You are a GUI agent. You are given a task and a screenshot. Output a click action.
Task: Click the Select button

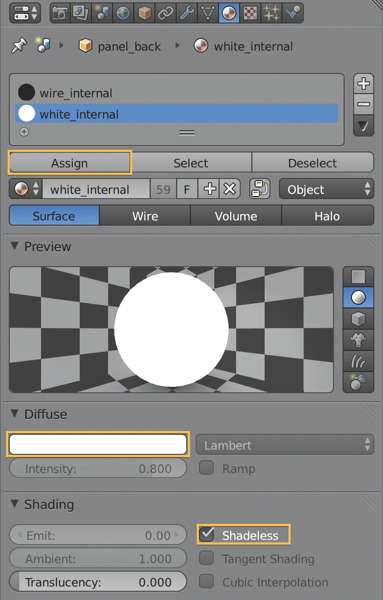[191, 163]
